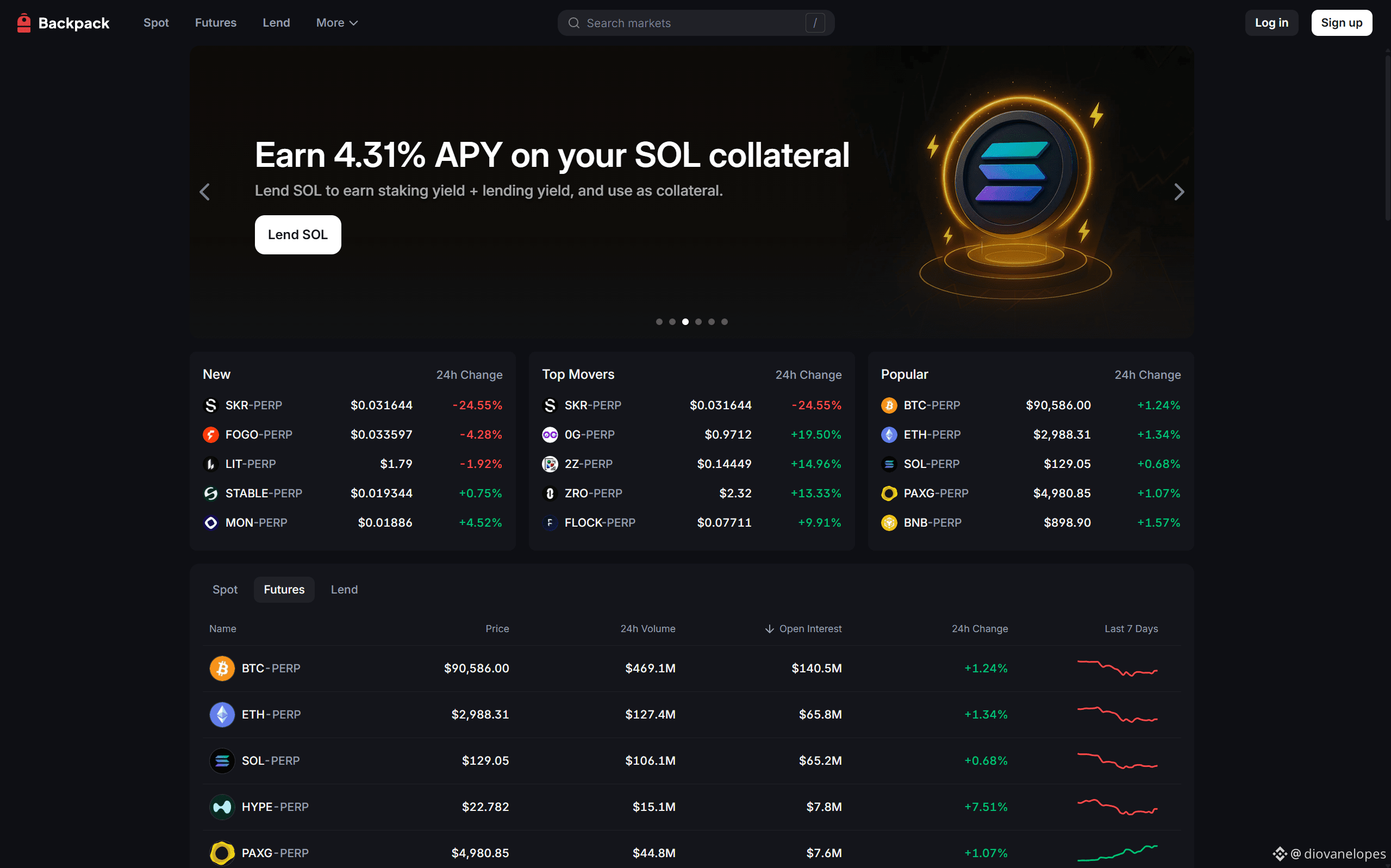This screenshot has height=868, width=1391.
Task: Go to previous banner with left arrow
Action: 204,192
